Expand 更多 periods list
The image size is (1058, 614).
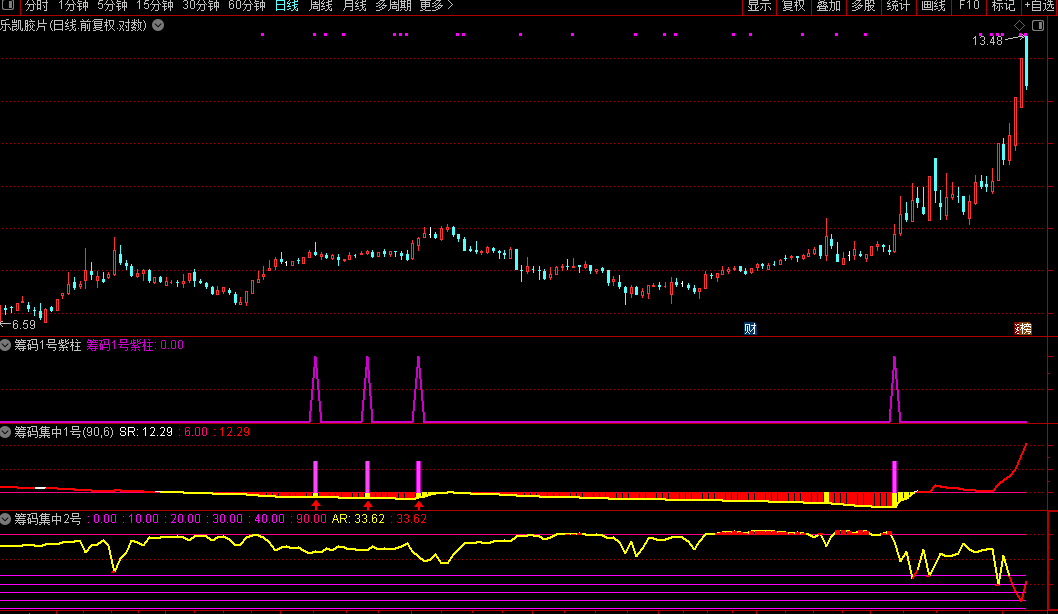pos(436,6)
